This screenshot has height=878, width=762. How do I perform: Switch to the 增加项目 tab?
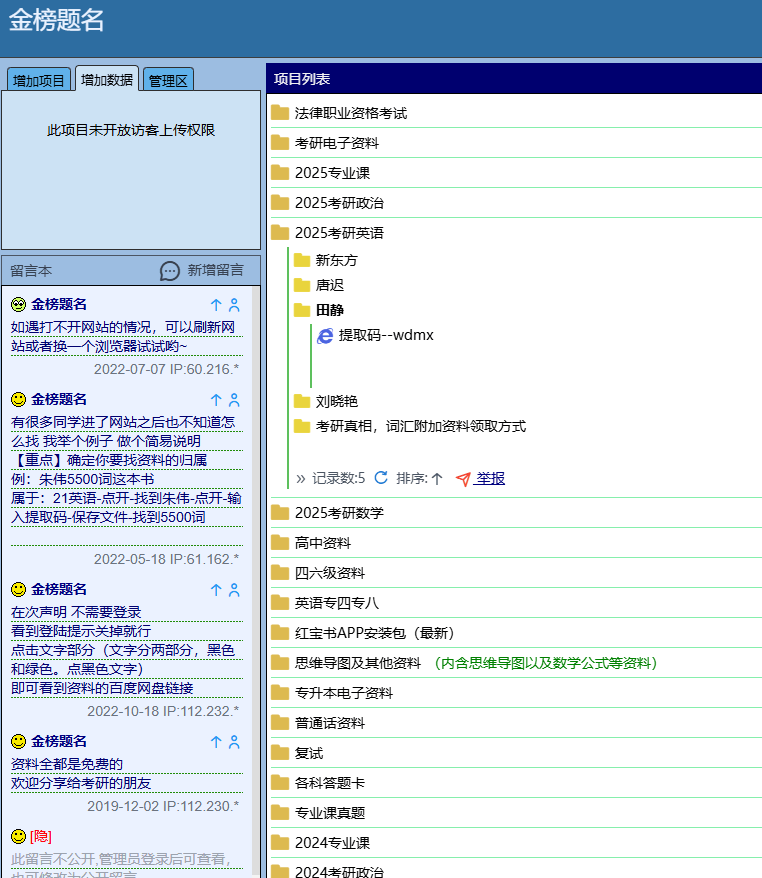(39, 81)
